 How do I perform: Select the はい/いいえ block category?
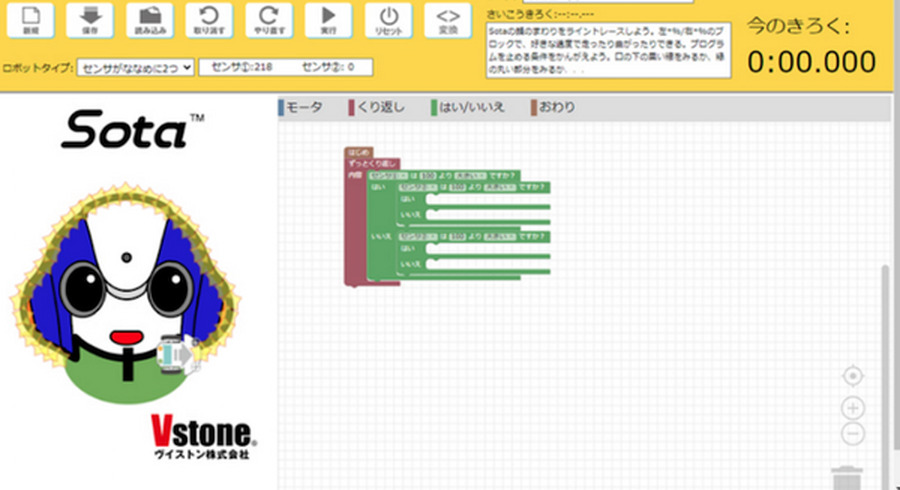point(472,107)
